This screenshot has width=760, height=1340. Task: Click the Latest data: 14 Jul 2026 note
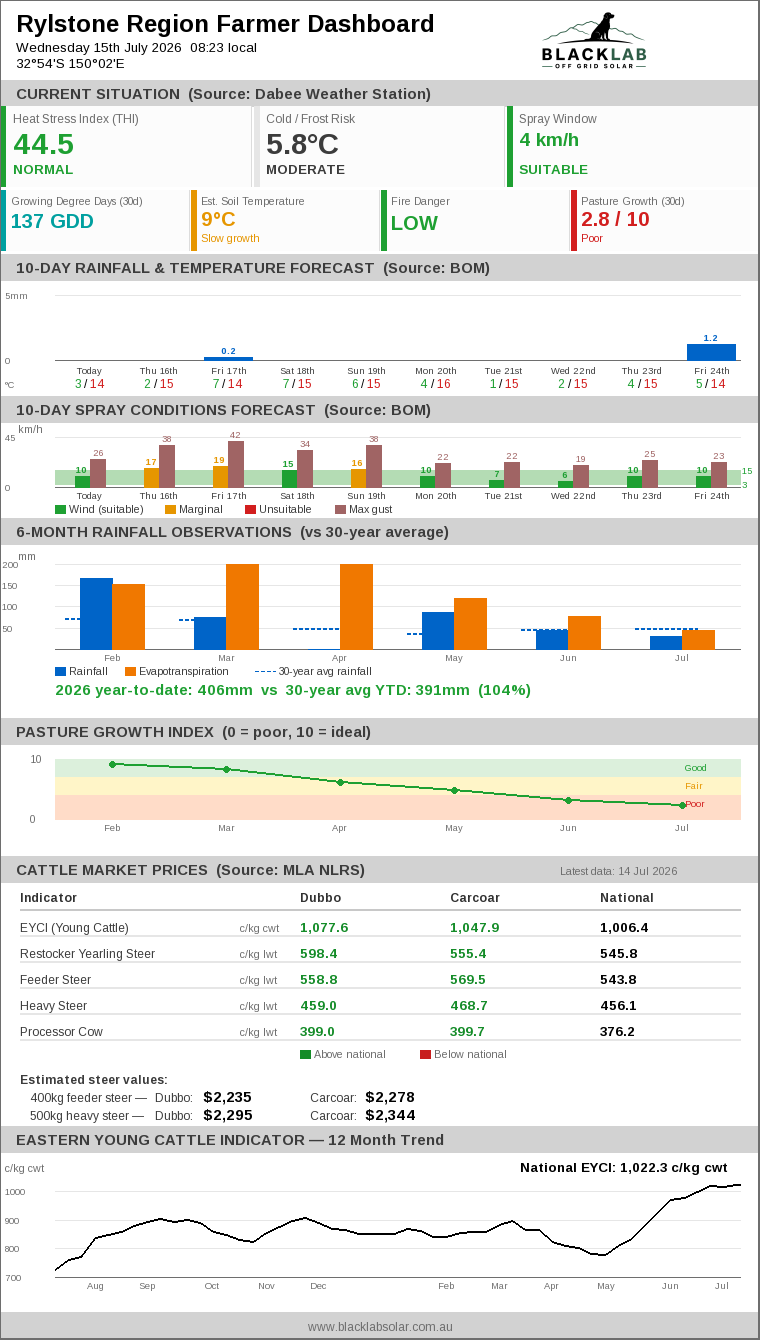pyautogui.click(x=619, y=871)
